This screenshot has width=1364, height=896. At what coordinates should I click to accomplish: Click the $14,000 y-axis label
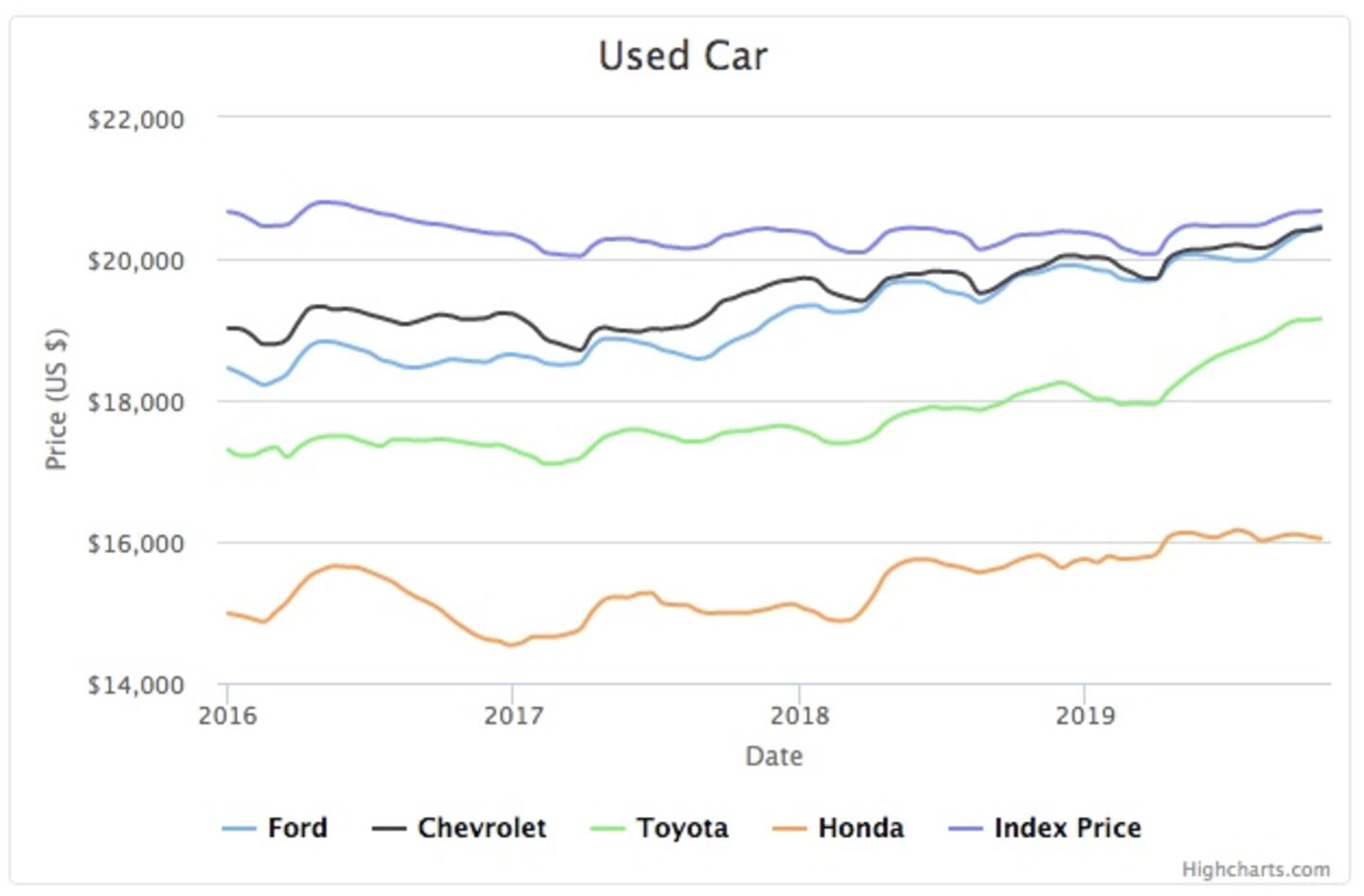click(135, 685)
